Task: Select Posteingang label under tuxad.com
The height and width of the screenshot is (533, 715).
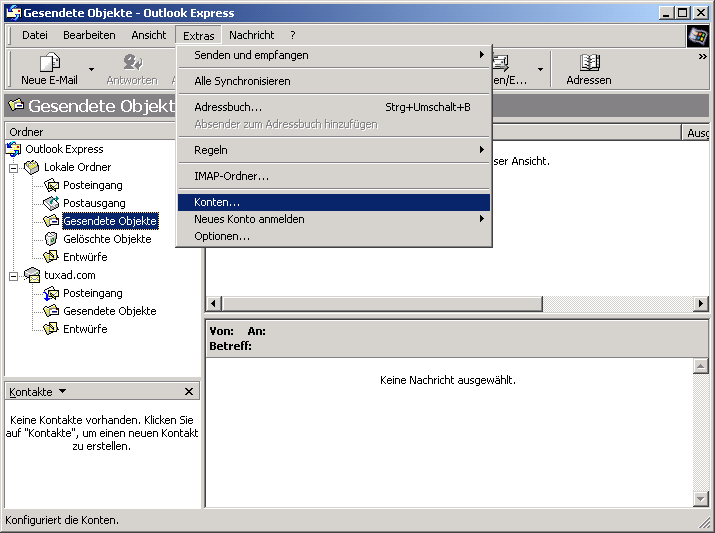Action: click(93, 293)
